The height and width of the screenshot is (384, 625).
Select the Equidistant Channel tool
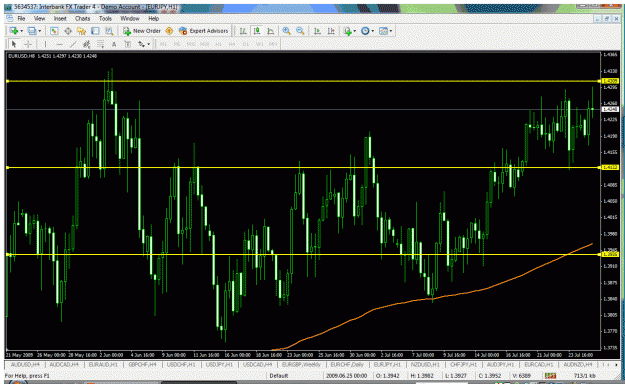coord(86,44)
